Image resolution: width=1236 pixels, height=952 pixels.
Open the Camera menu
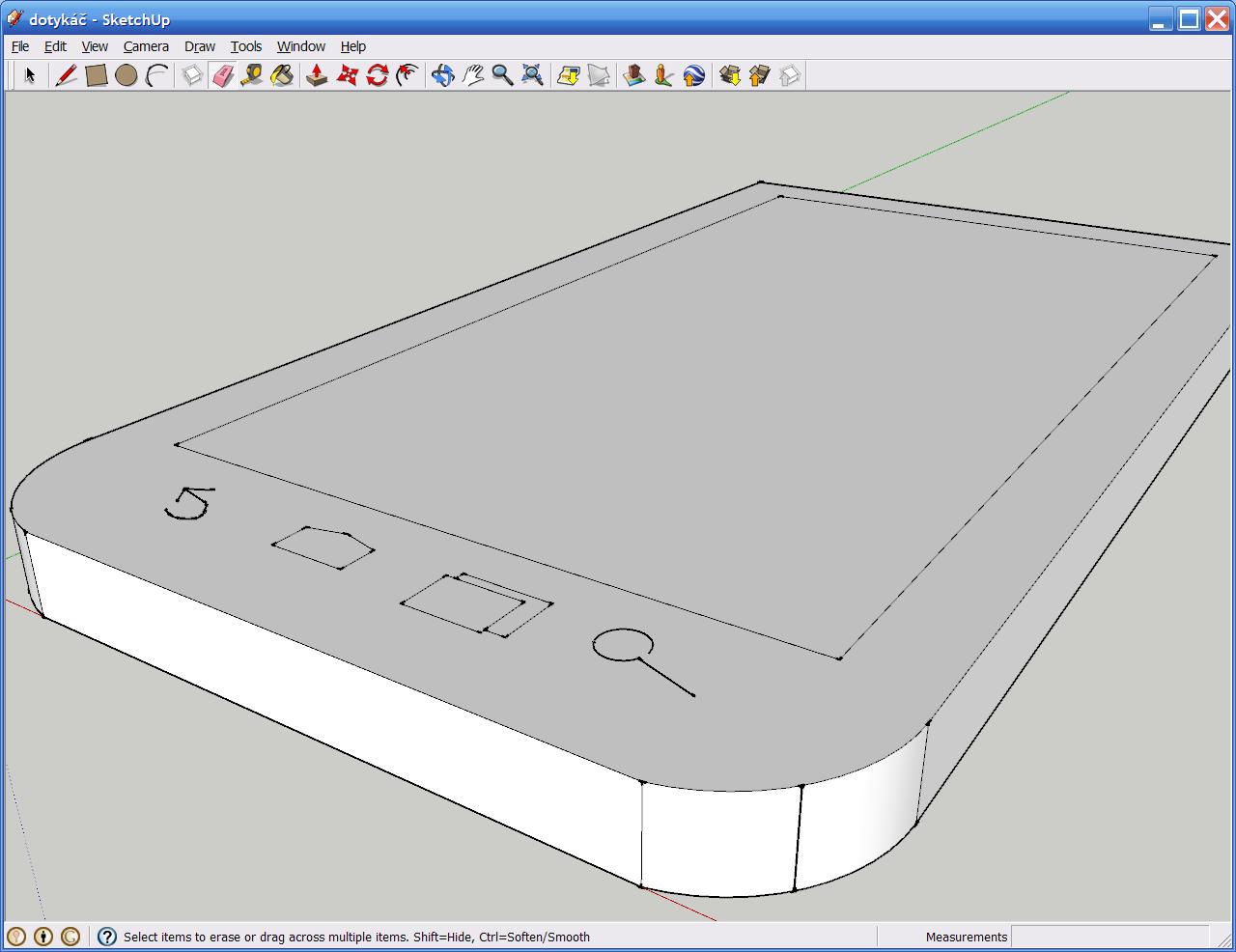146,46
